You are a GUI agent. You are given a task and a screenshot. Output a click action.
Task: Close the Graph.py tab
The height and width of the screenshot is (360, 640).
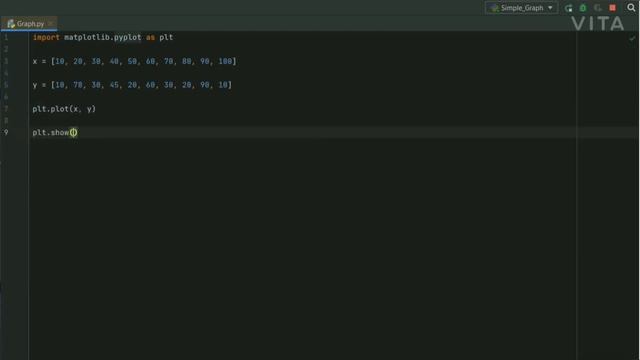click(51, 24)
